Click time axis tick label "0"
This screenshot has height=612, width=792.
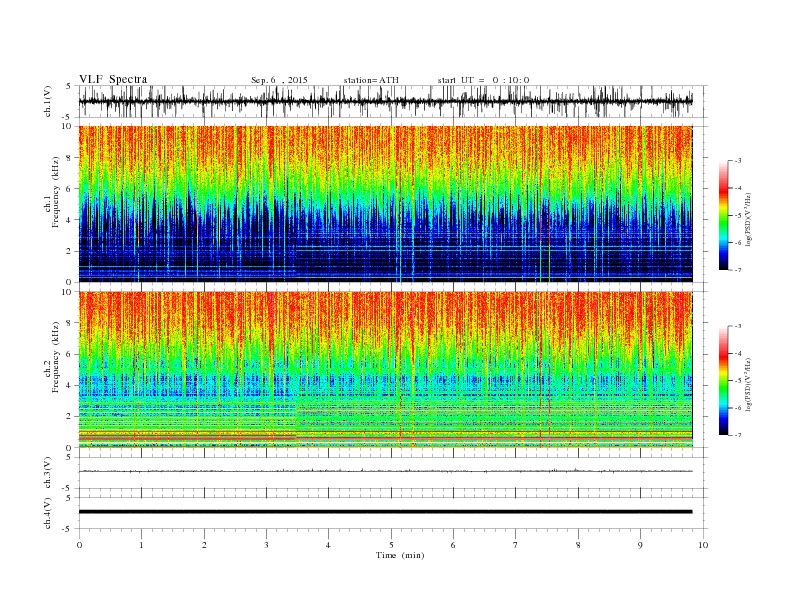coord(79,545)
